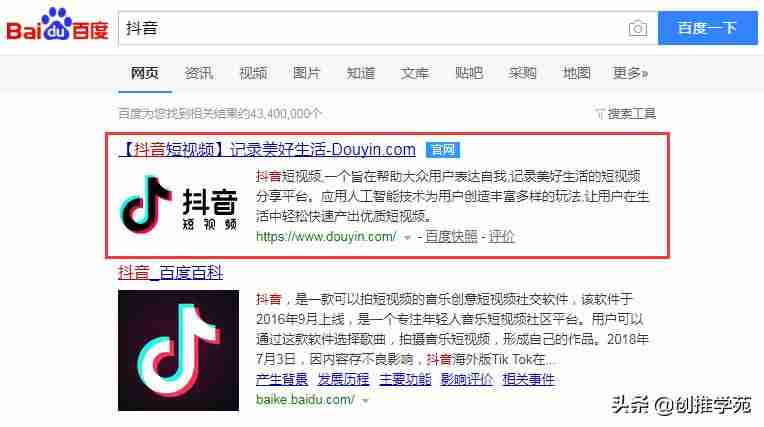
Task: Open the 主要功能 sublink
Action: 405,379
